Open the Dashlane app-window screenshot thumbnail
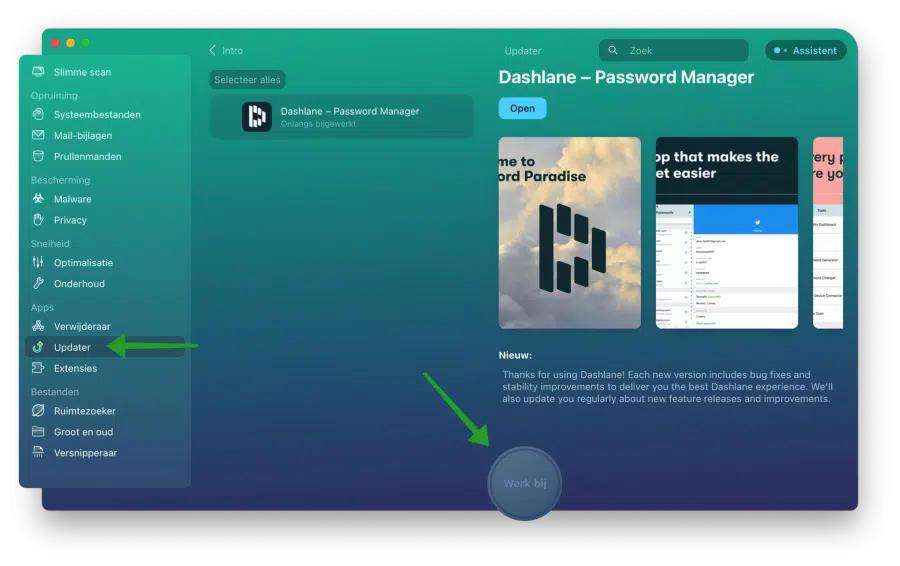The width and height of the screenshot is (900, 566). coord(727,232)
